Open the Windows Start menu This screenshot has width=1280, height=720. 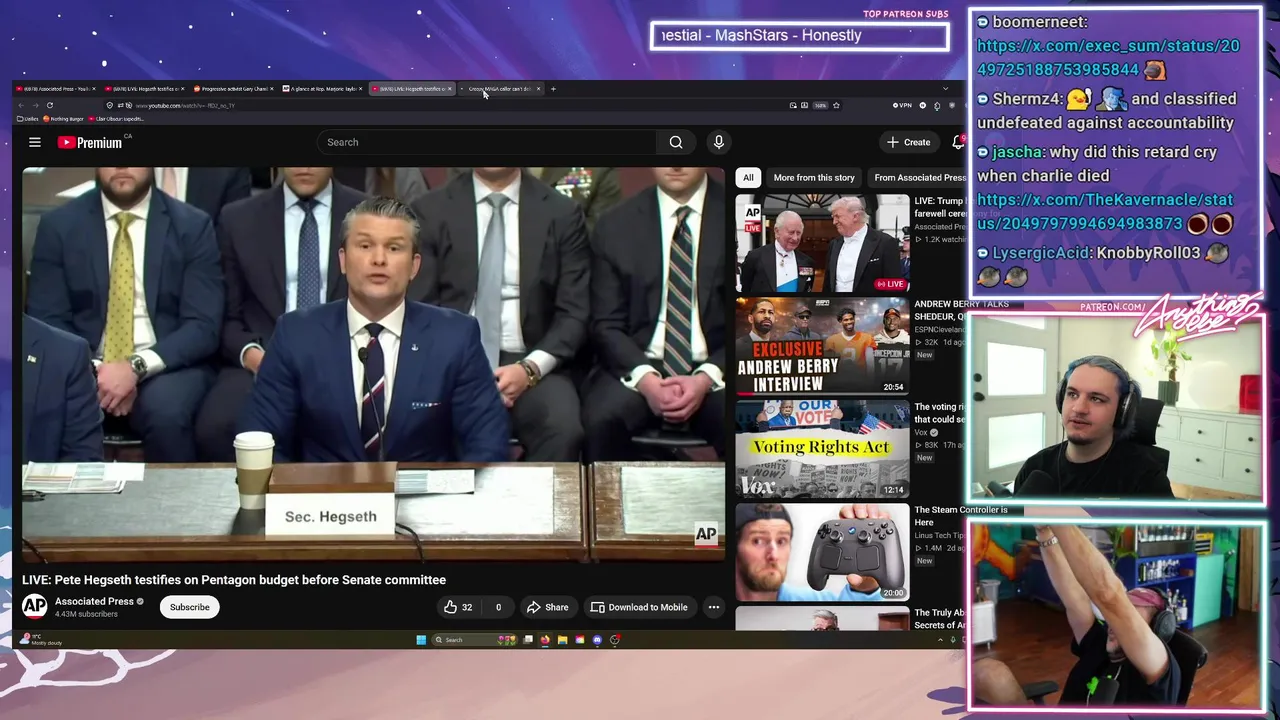coord(421,640)
